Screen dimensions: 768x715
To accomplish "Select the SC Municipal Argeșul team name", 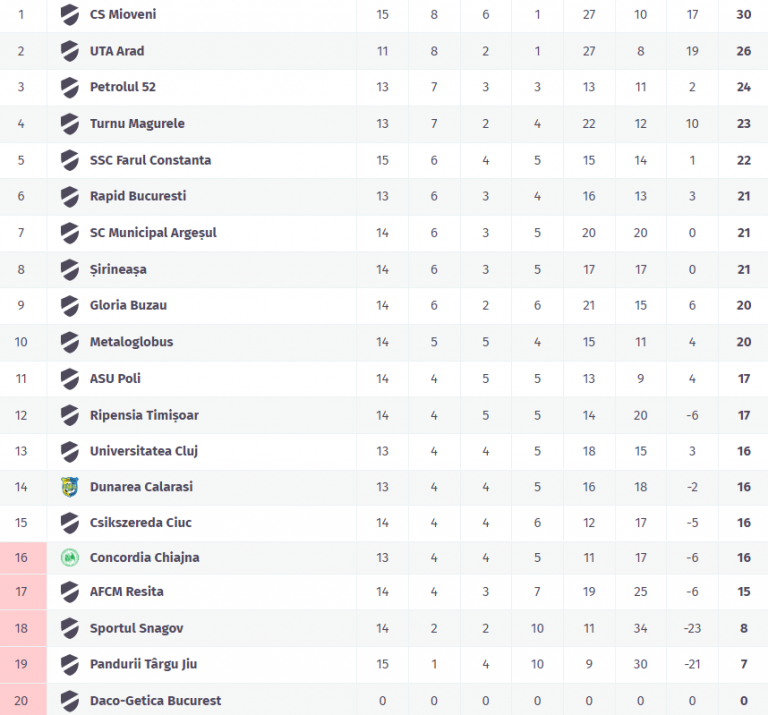I will 153,233.
